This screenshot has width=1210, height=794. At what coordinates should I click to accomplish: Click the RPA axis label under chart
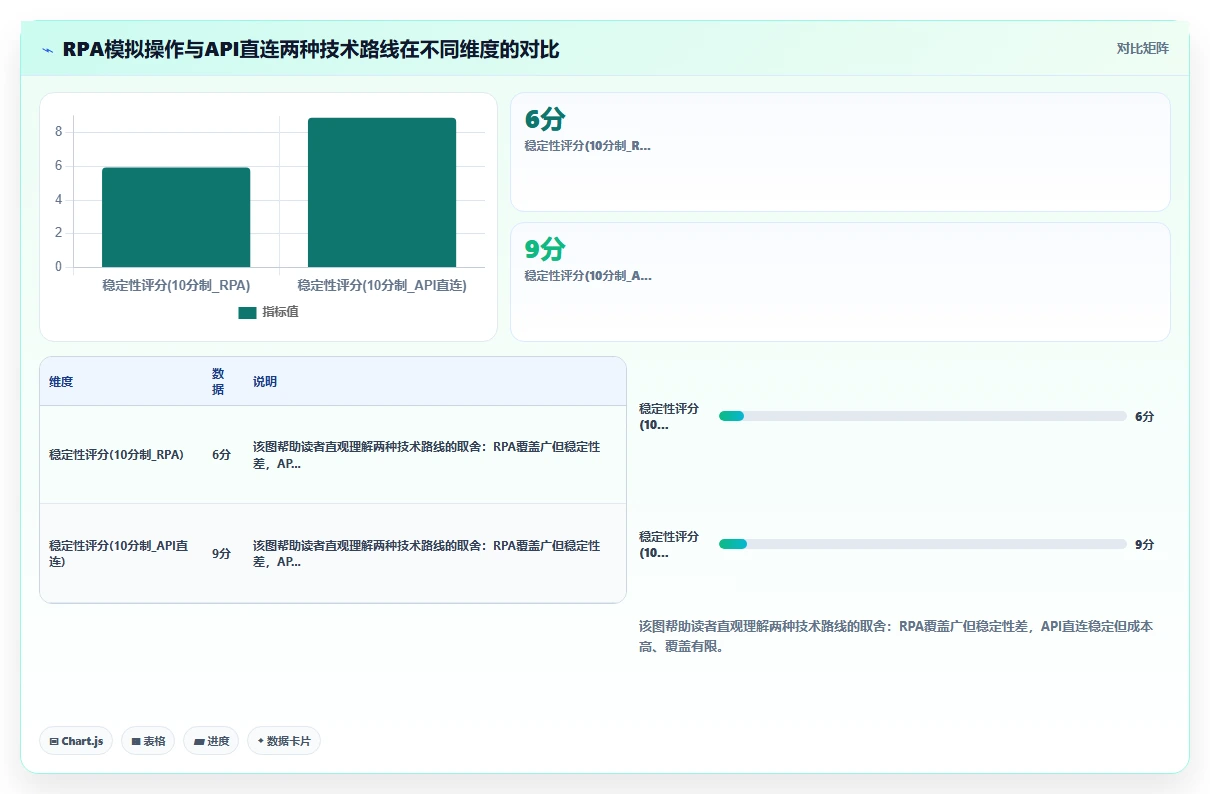tap(176, 285)
